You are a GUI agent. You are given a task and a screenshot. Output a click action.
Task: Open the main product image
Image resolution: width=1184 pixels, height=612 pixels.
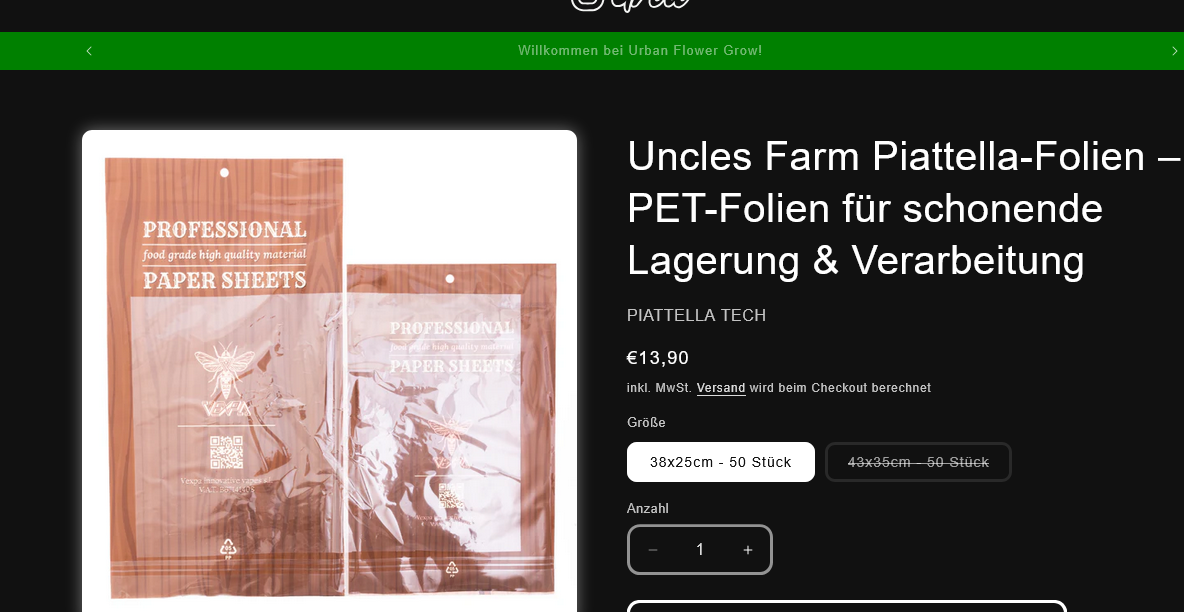tap(329, 371)
